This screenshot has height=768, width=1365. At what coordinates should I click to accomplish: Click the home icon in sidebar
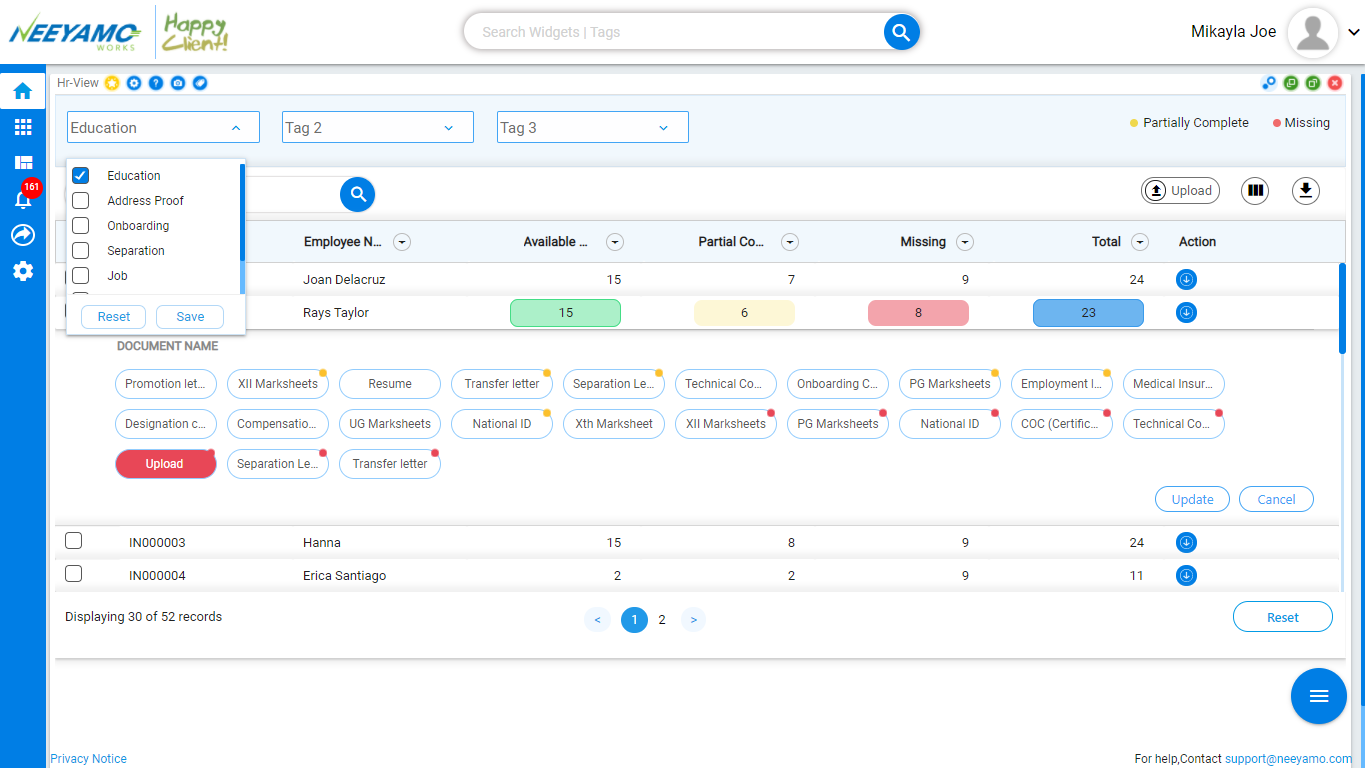(22, 91)
